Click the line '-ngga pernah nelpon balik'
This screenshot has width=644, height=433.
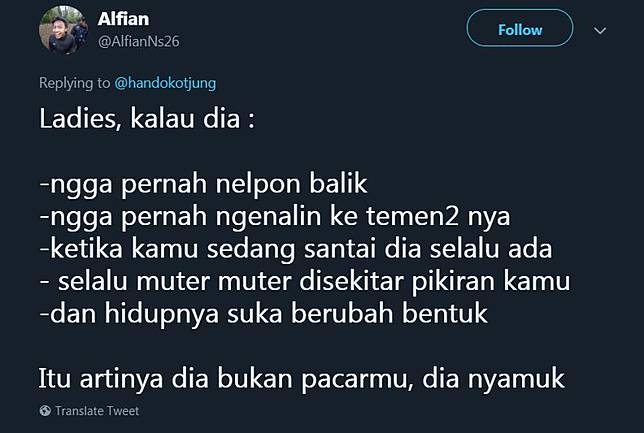203,184
